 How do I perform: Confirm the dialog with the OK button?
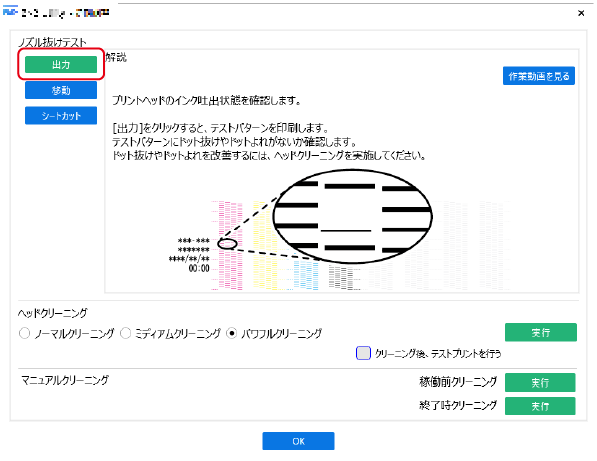pos(298,441)
